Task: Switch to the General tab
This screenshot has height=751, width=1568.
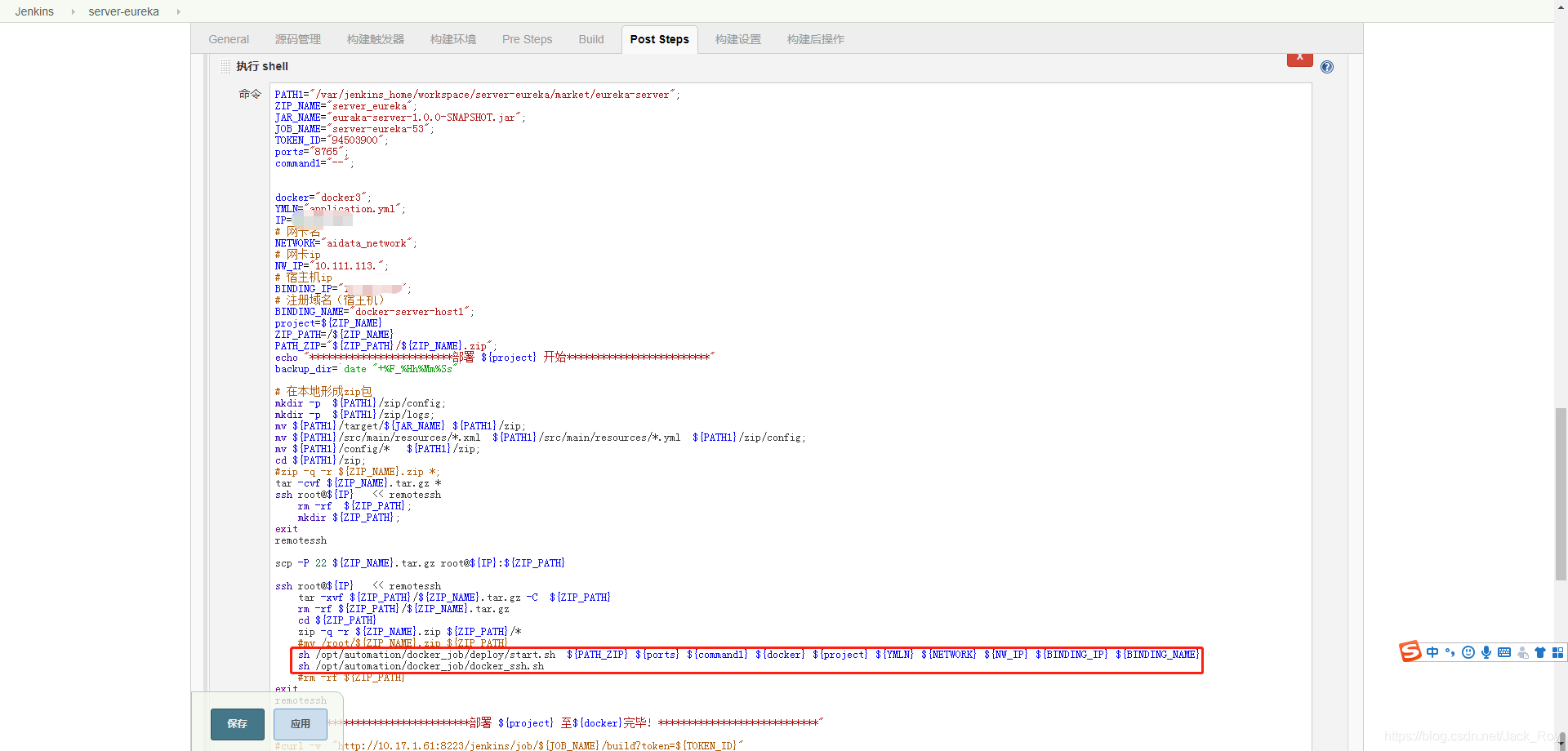Action: tap(229, 39)
